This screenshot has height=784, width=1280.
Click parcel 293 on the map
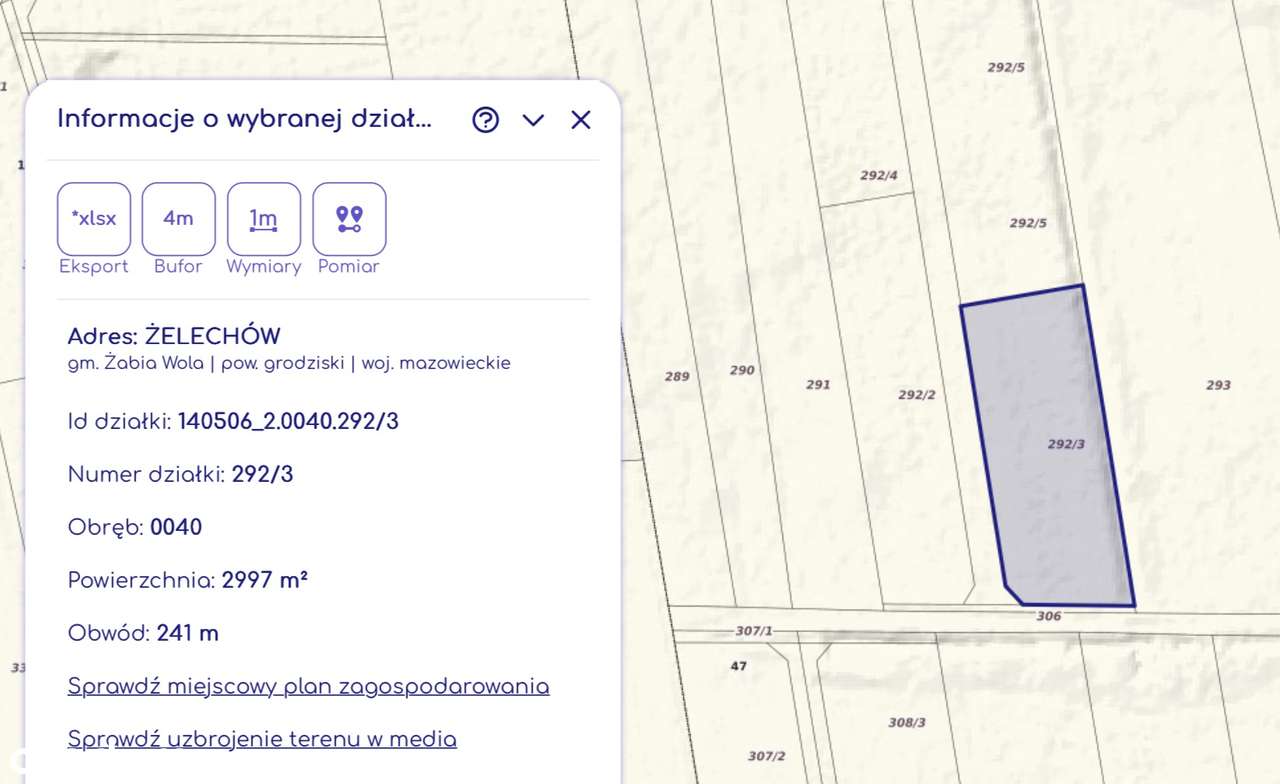1218,385
